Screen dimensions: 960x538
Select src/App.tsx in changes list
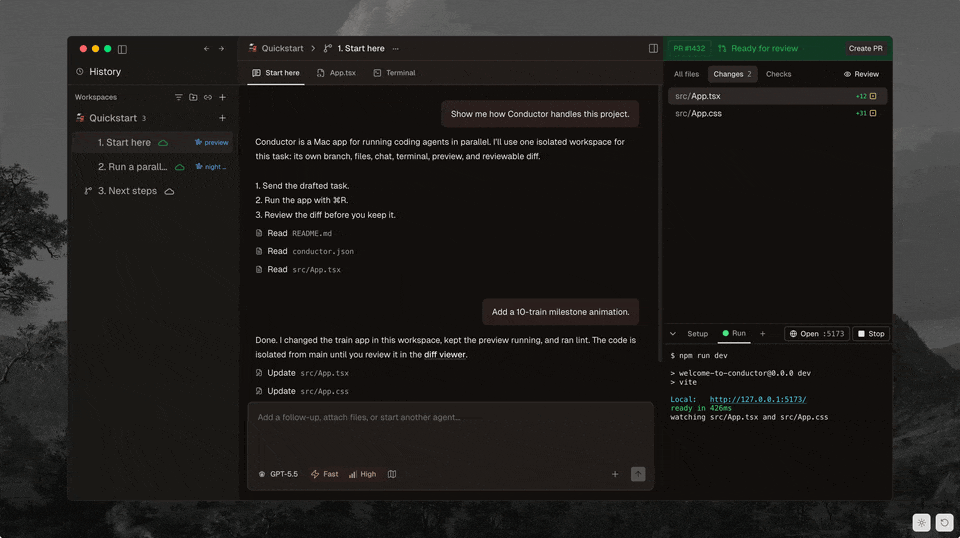click(x=777, y=96)
